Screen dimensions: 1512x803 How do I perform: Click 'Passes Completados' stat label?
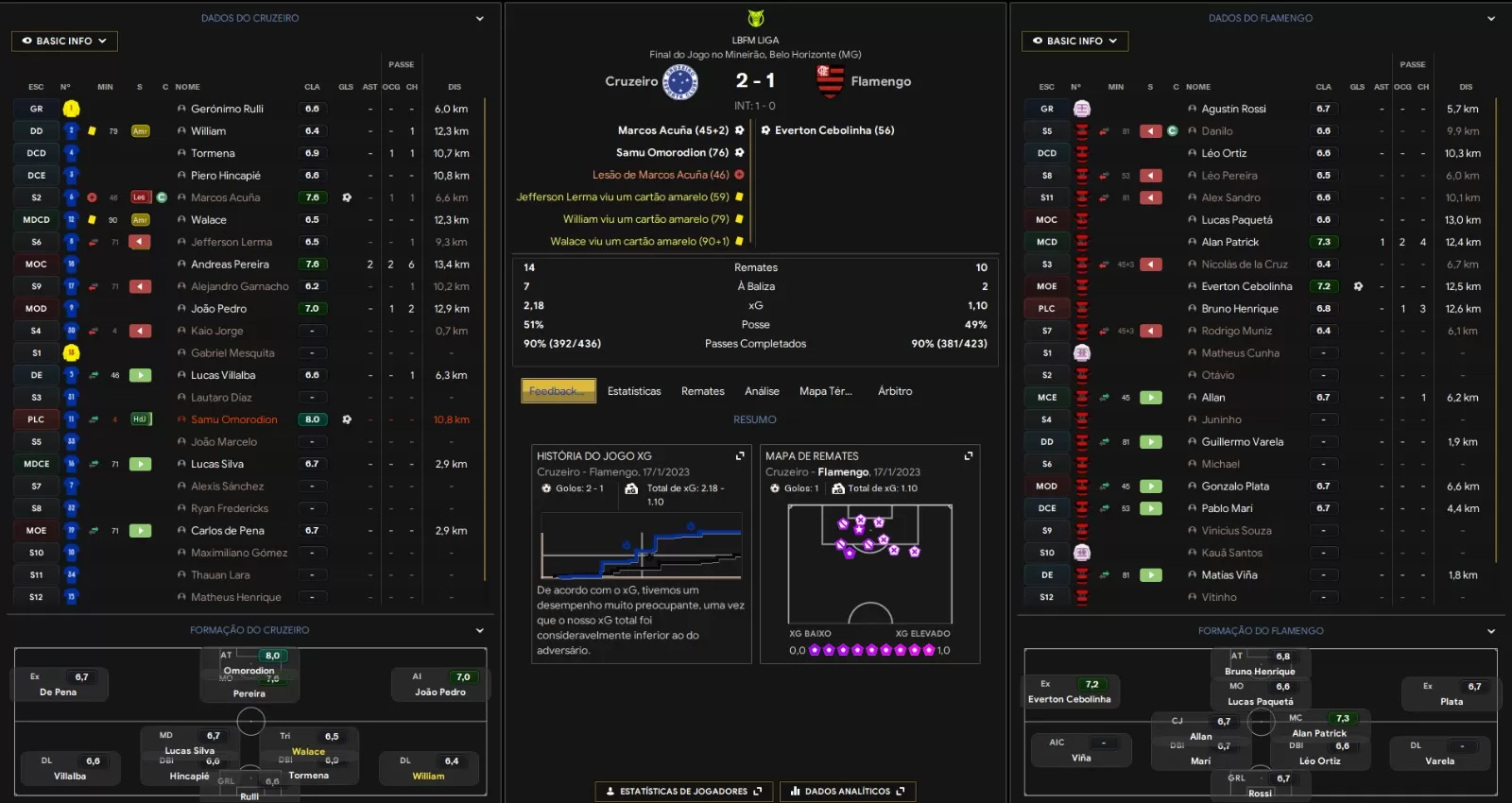click(755, 344)
